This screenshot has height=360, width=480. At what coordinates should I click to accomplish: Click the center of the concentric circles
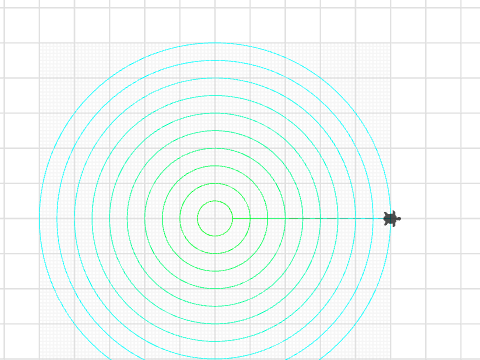coord(215,219)
